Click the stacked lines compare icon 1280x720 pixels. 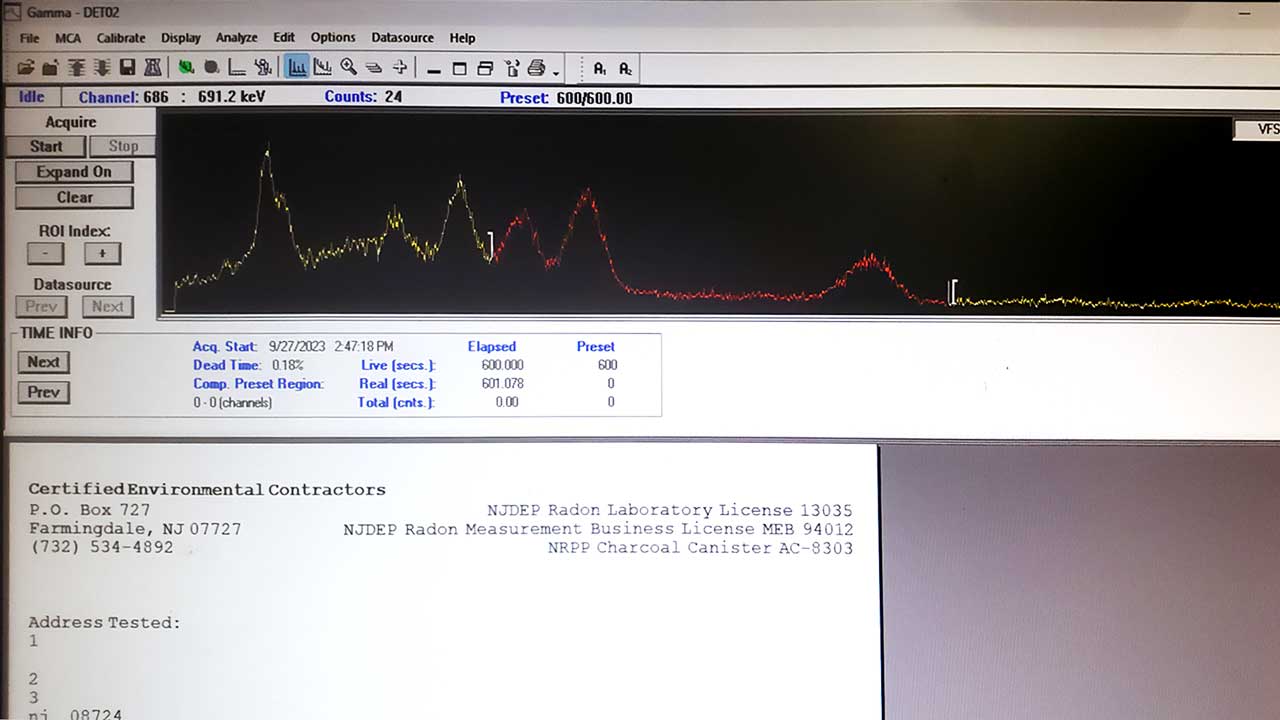373,68
